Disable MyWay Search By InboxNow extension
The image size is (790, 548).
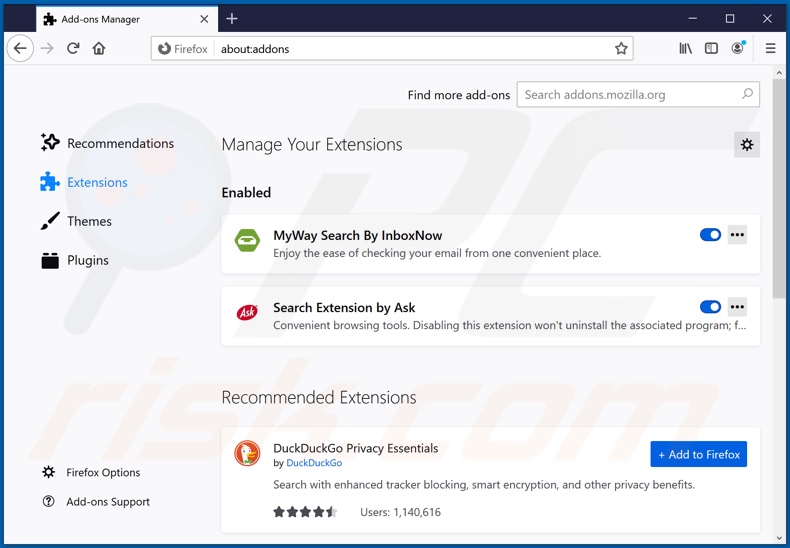(710, 235)
